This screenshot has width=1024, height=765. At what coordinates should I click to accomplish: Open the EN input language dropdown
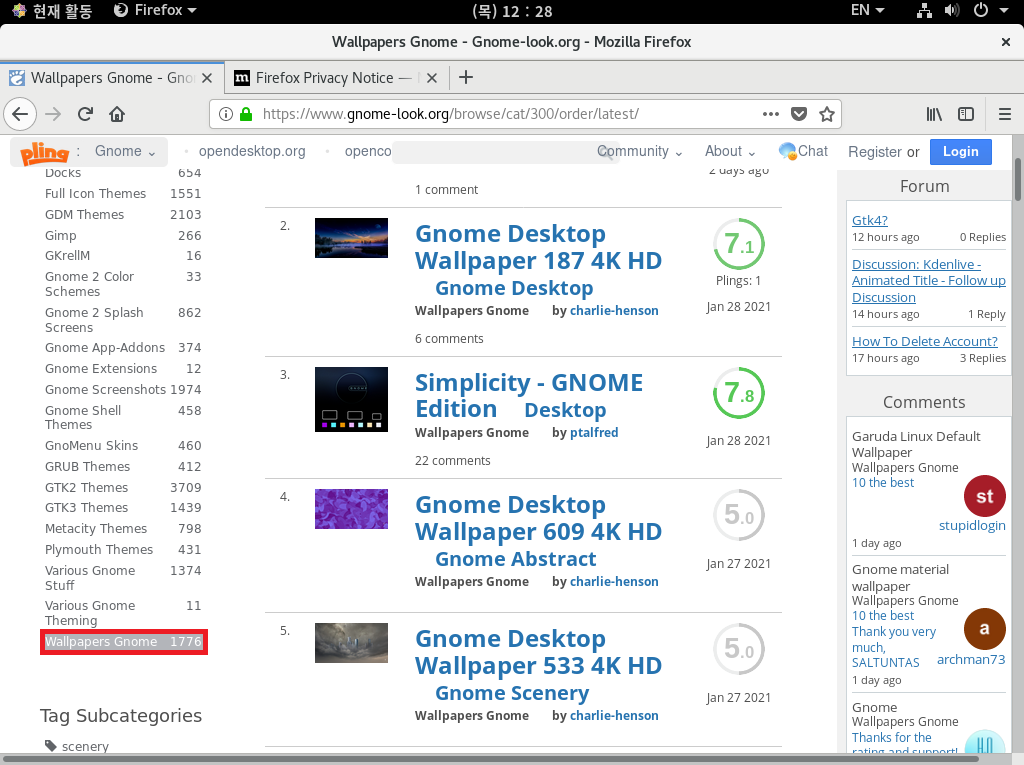pyautogui.click(x=867, y=10)
